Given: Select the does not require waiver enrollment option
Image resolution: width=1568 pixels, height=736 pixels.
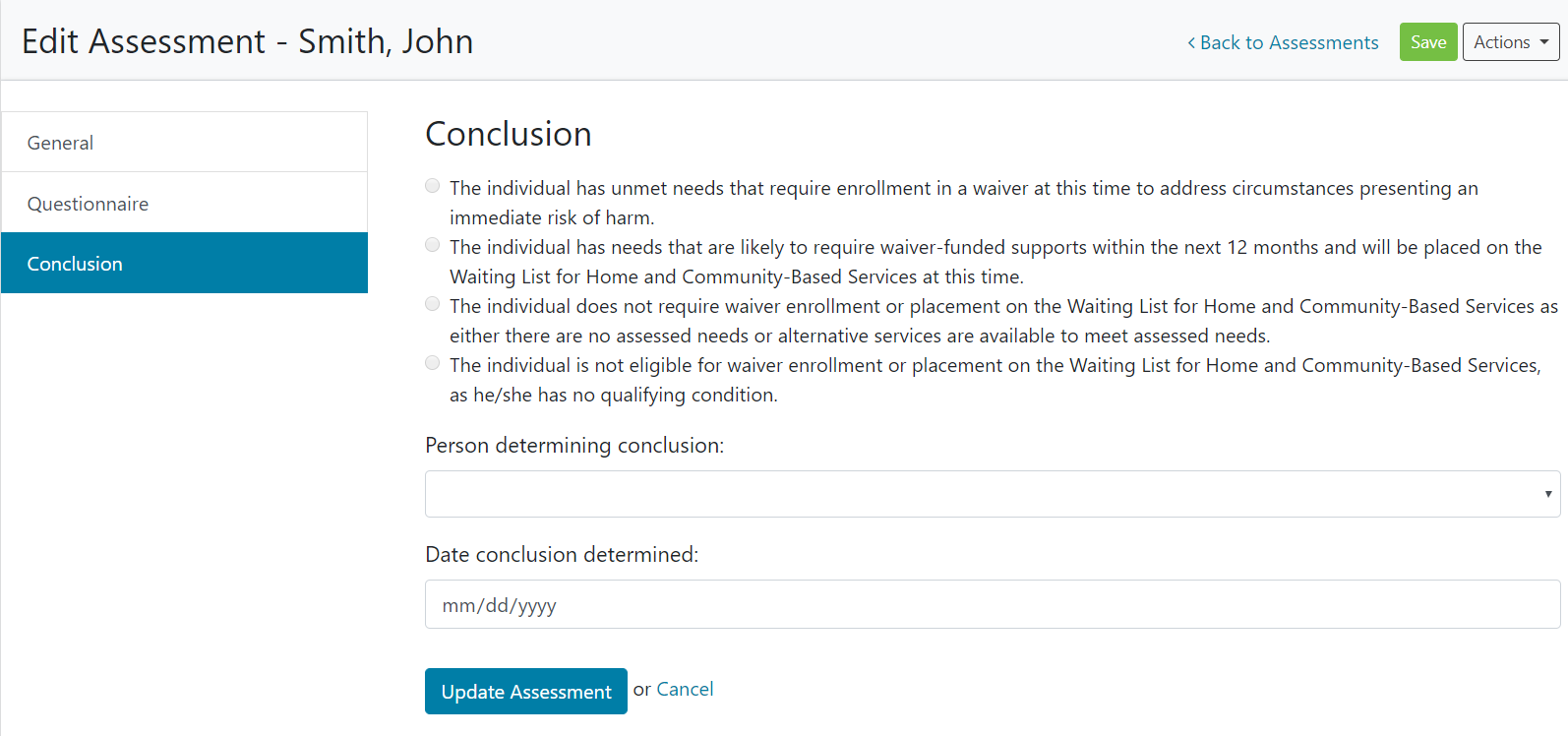Looking at the screenshot, I should 433,304.
